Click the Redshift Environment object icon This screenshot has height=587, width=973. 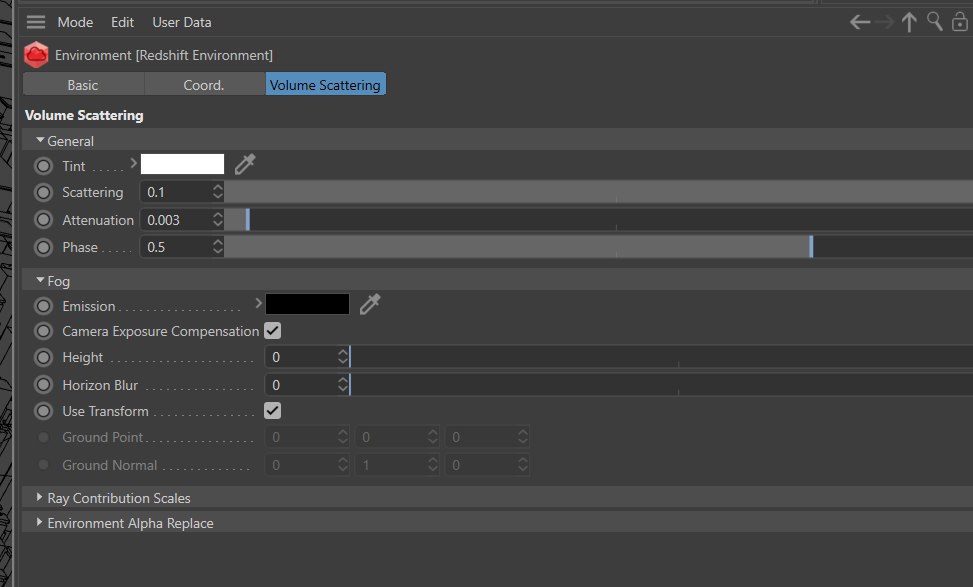click(36, 55)
